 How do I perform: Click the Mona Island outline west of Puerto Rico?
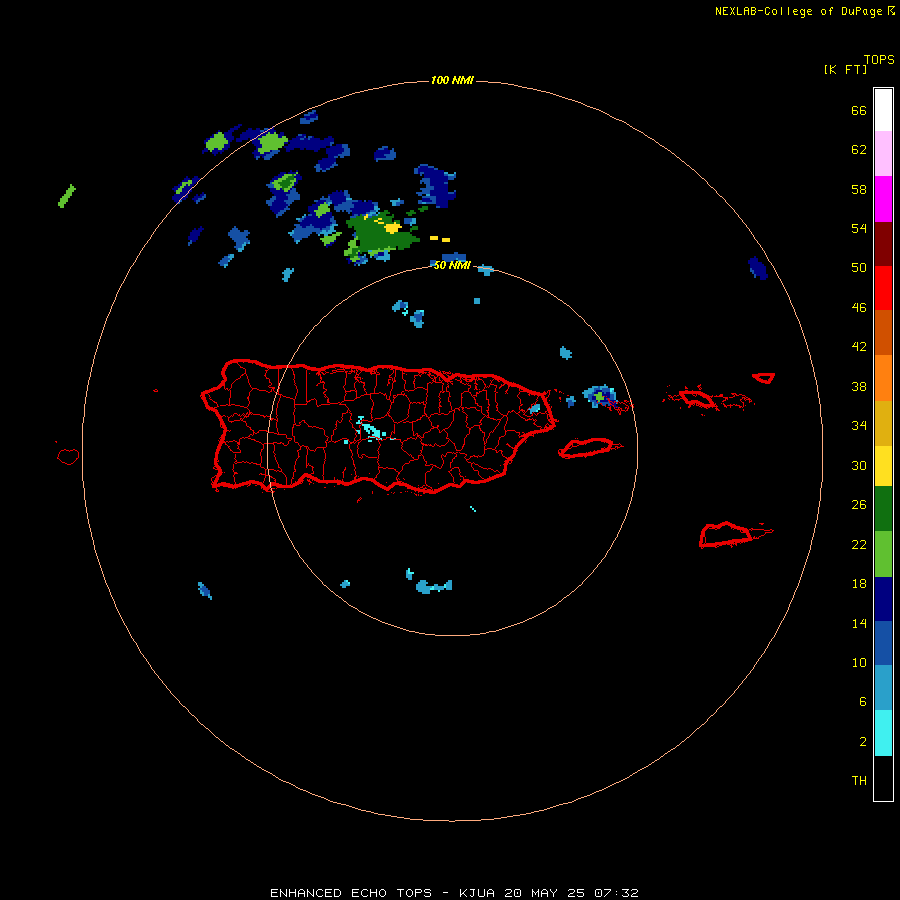point(68,456)
